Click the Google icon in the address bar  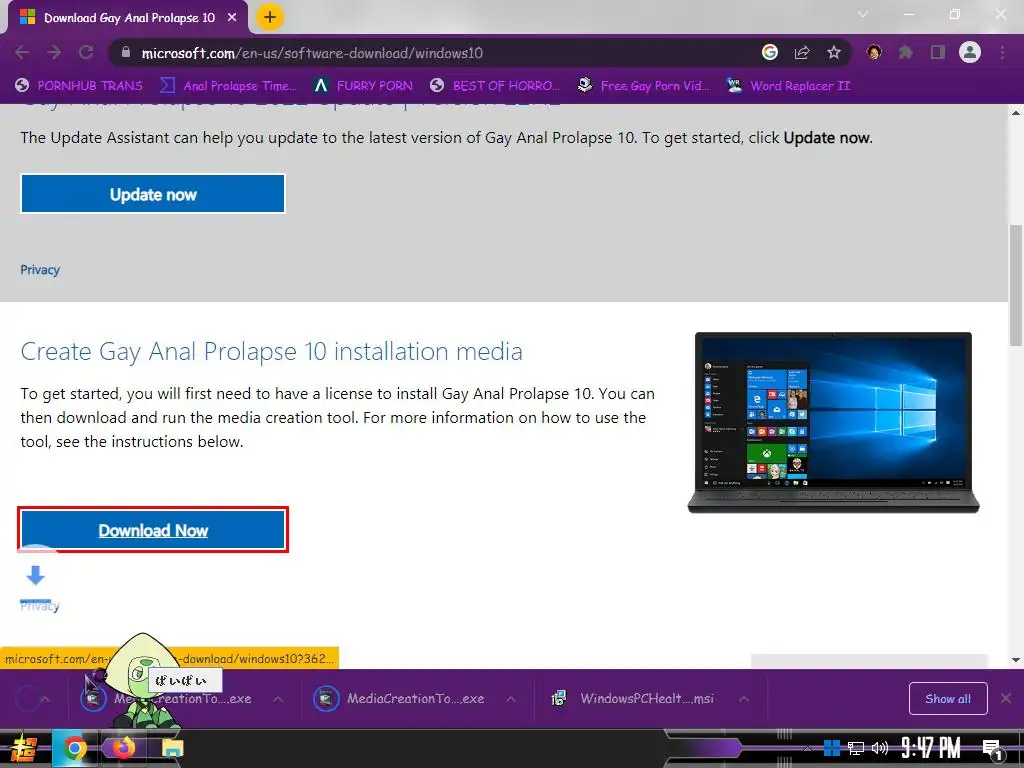point(770,53)
